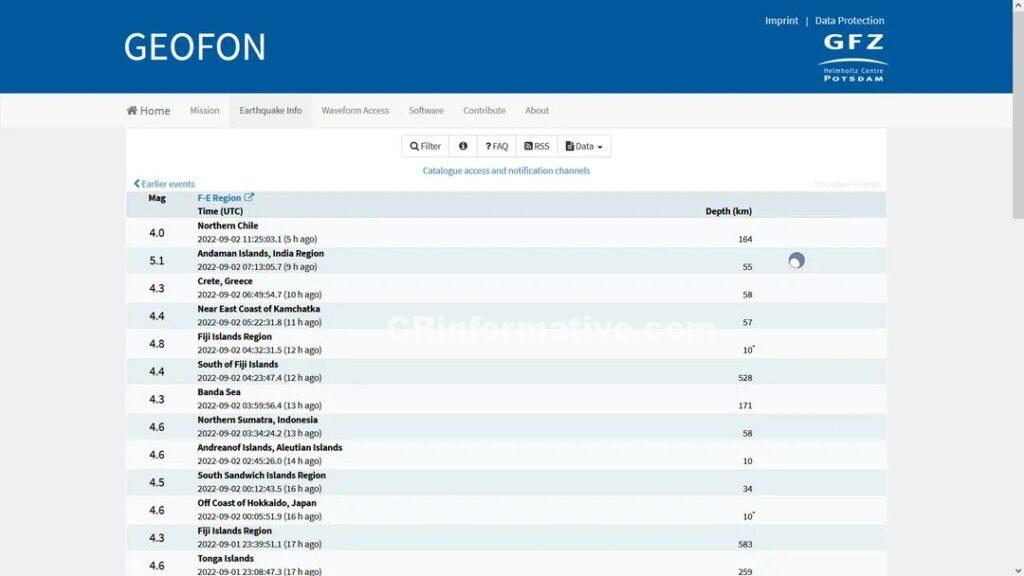Select the Earthquake Info tab
The width and height of the screenshot is (1024, 576).
tap(270, 111)
